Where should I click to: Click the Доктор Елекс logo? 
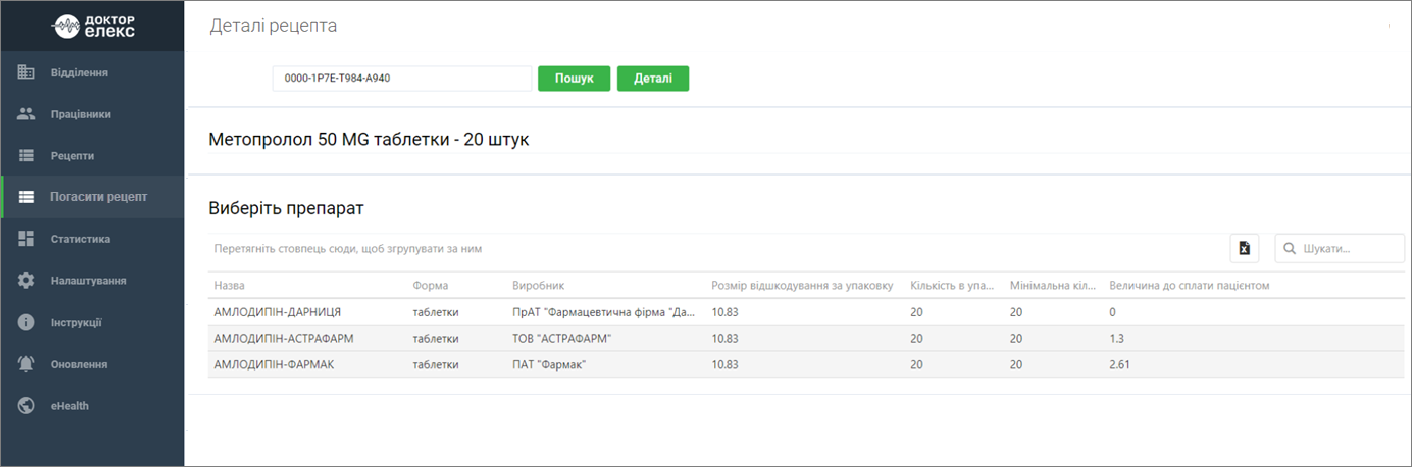[93, 26]
